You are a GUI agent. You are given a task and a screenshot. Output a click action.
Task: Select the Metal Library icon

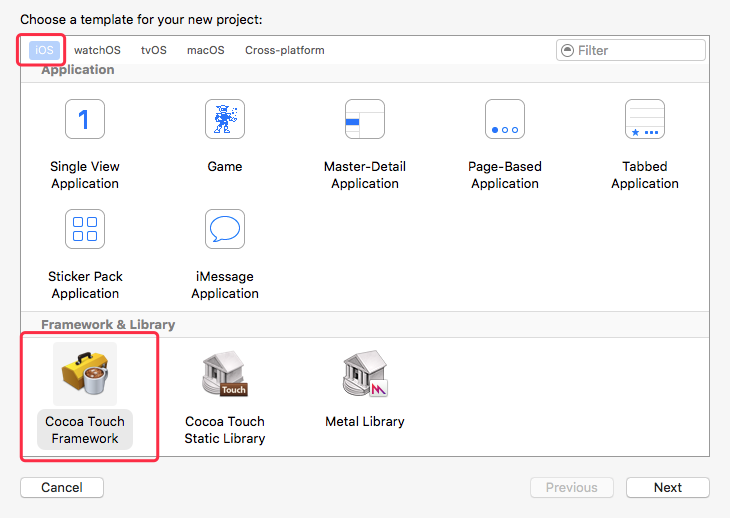tap(365, 374)
